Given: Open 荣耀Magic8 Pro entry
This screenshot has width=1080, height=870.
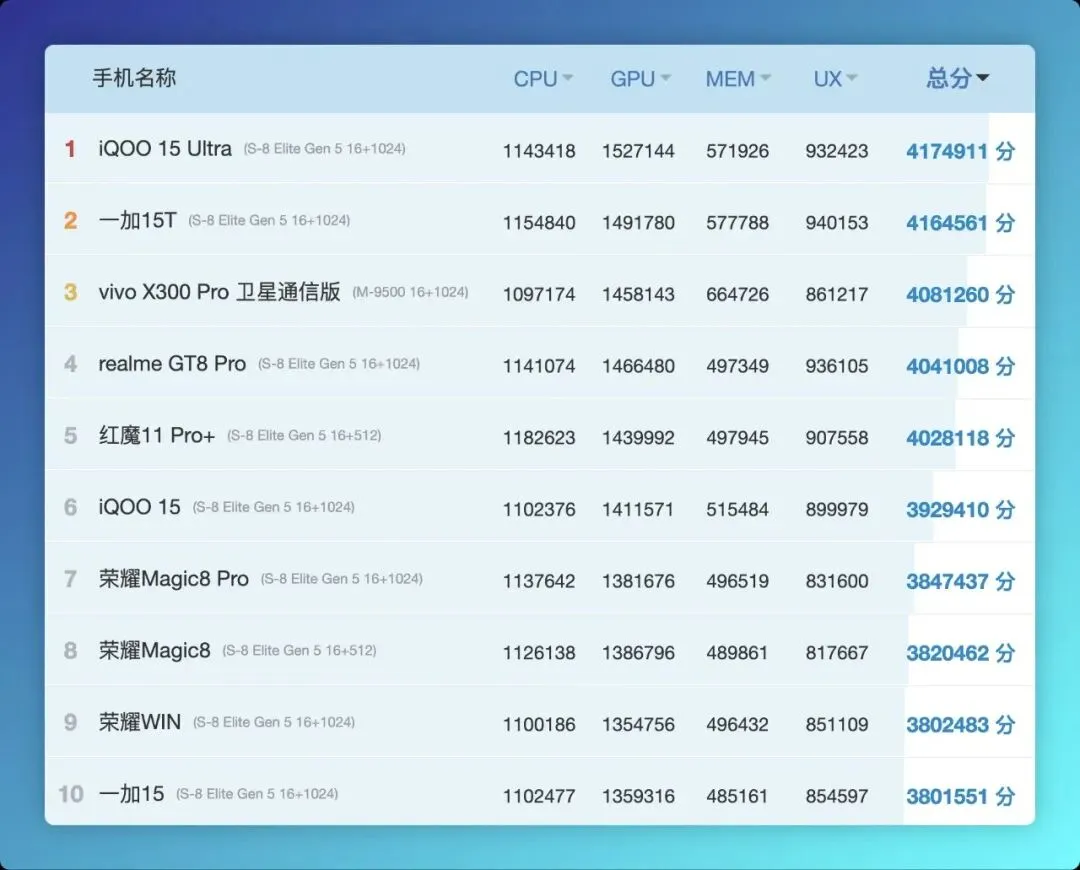Looking at the screenshot, I should coord(174,579).
